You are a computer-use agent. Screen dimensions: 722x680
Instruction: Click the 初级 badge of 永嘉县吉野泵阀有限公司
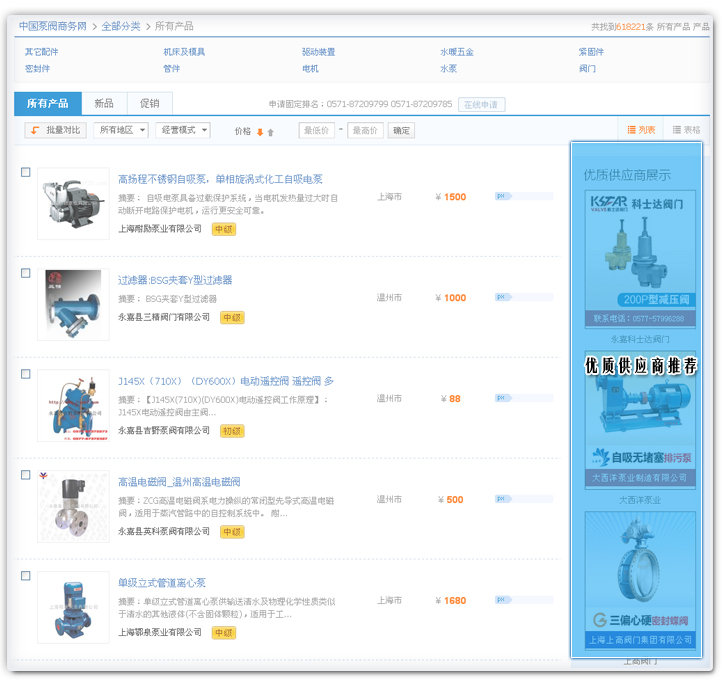[x=232, y=431]
